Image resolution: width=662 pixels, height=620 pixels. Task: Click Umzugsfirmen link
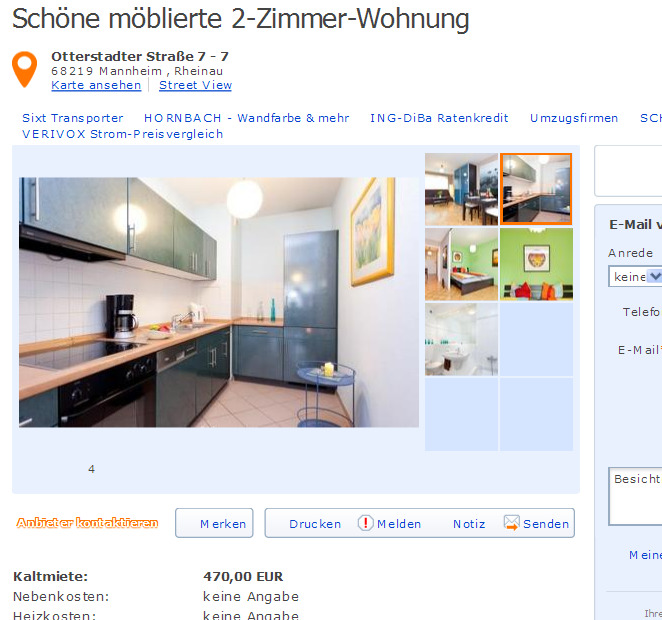[x=574, y=118]
